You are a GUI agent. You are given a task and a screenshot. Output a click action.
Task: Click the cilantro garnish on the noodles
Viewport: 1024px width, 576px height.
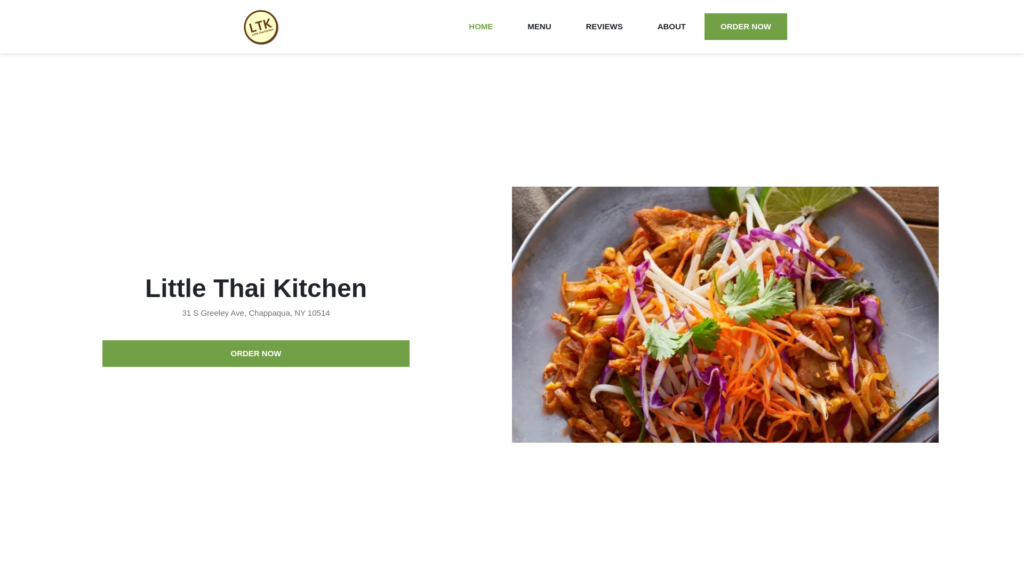(x=758, y=297)
